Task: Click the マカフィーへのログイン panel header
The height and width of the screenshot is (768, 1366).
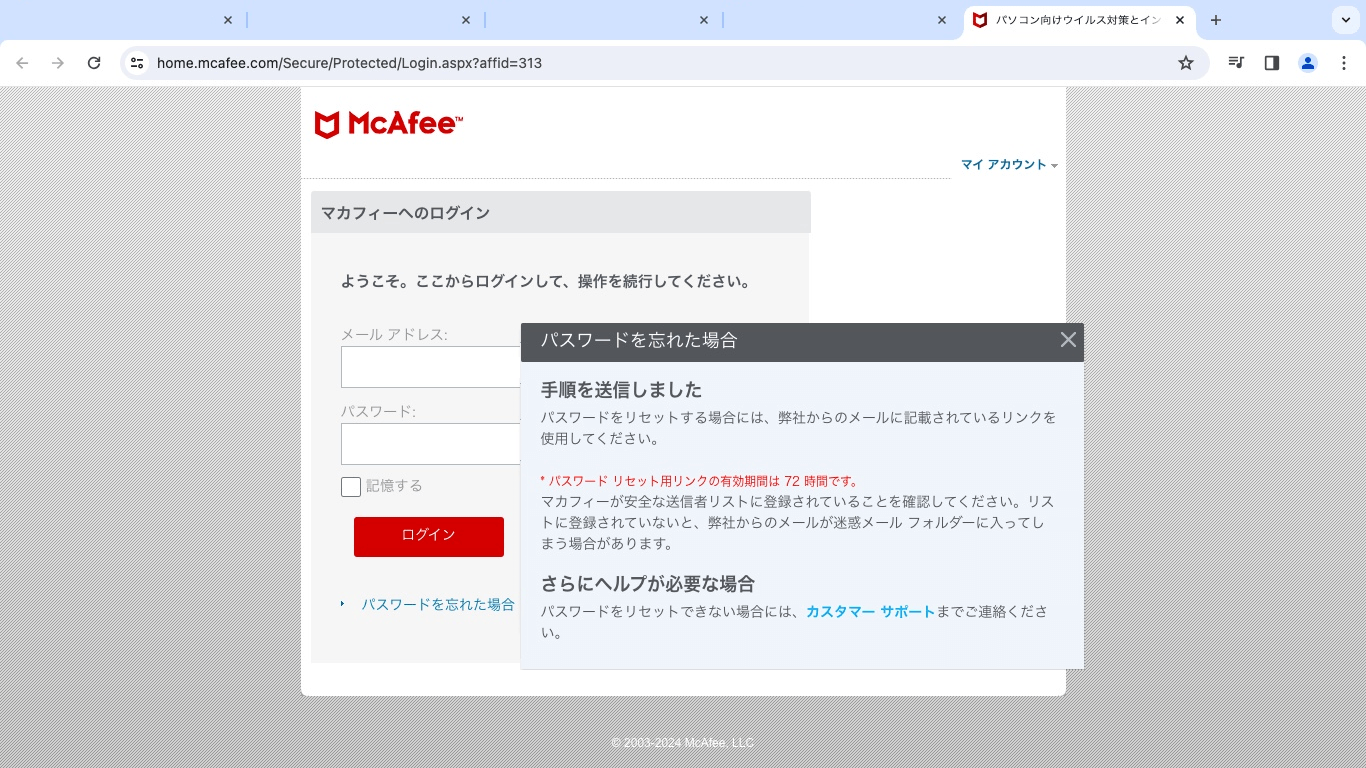Action: click(x=561, y=213)
